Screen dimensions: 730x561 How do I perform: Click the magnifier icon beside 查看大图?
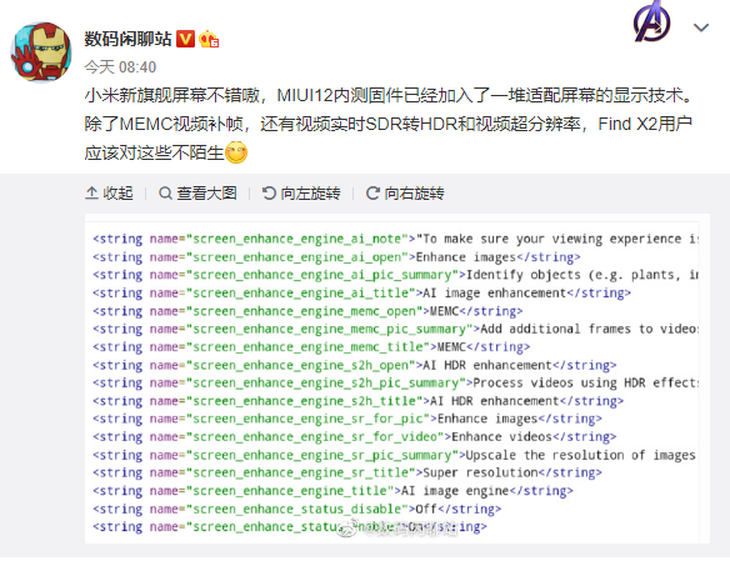165,193
